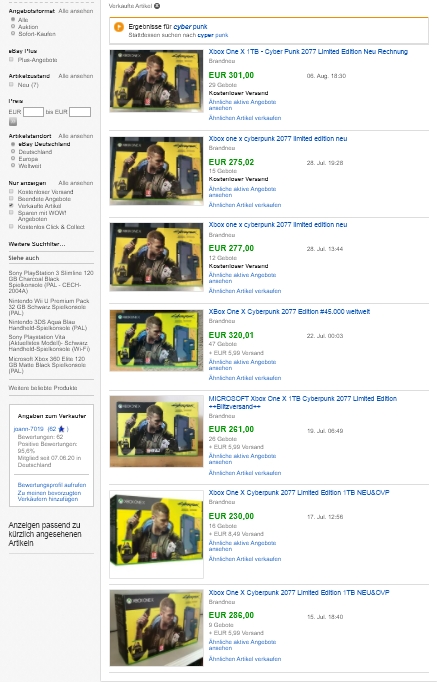Viewport: 437px width, 682px height.
Task: Open Weitere Suchfilter options
Action: [x=37, y=244]
